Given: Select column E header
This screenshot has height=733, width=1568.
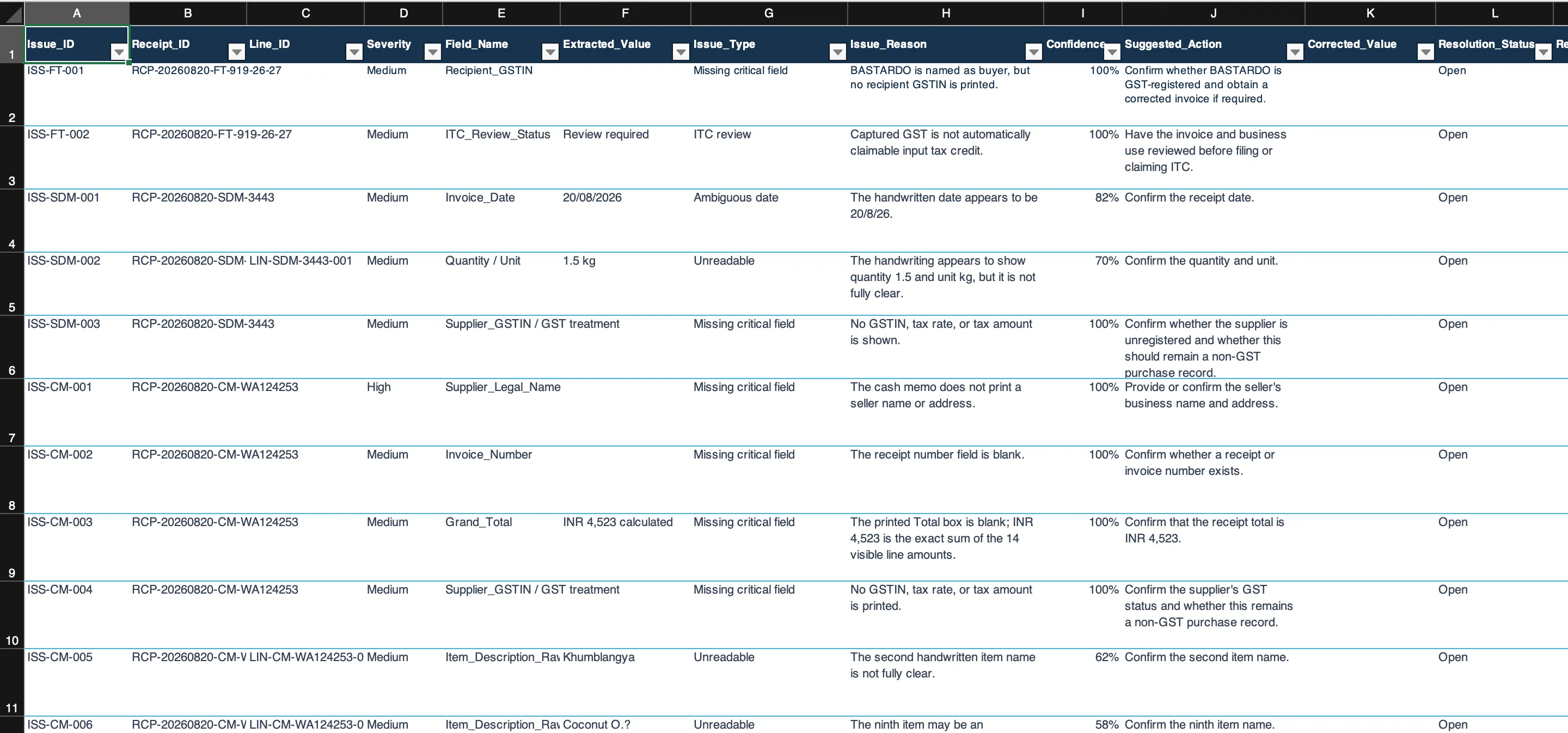Looking at the screenshot, I should pos(501,14).
